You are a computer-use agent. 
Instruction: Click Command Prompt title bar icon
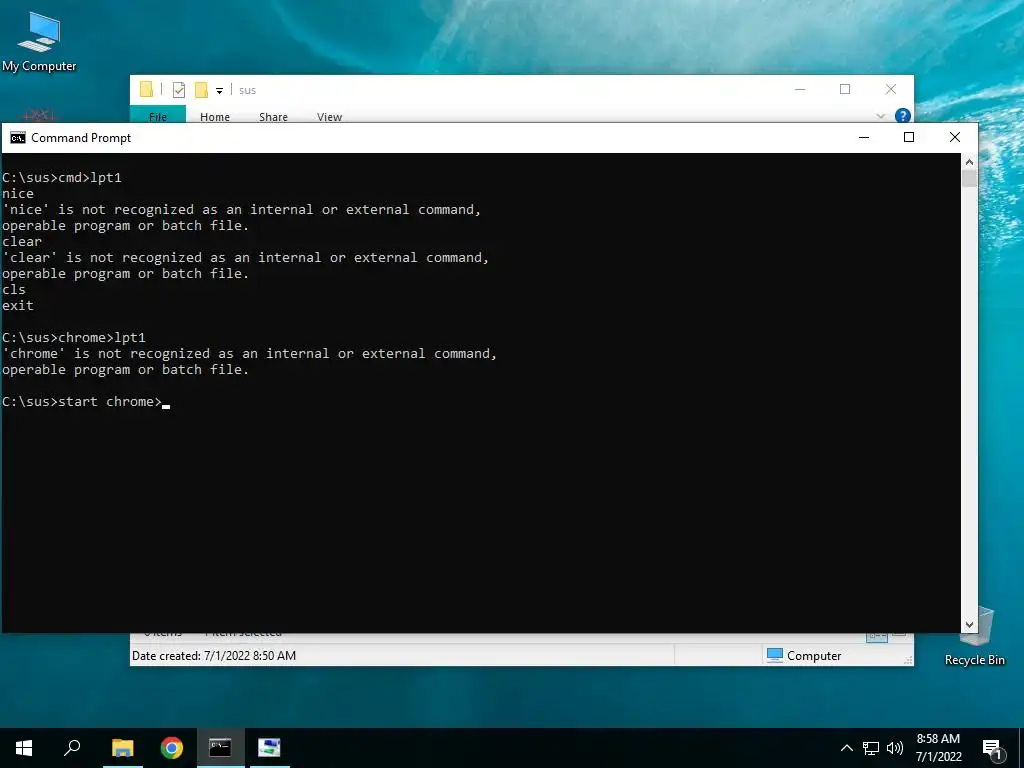(x=18, y=138)
